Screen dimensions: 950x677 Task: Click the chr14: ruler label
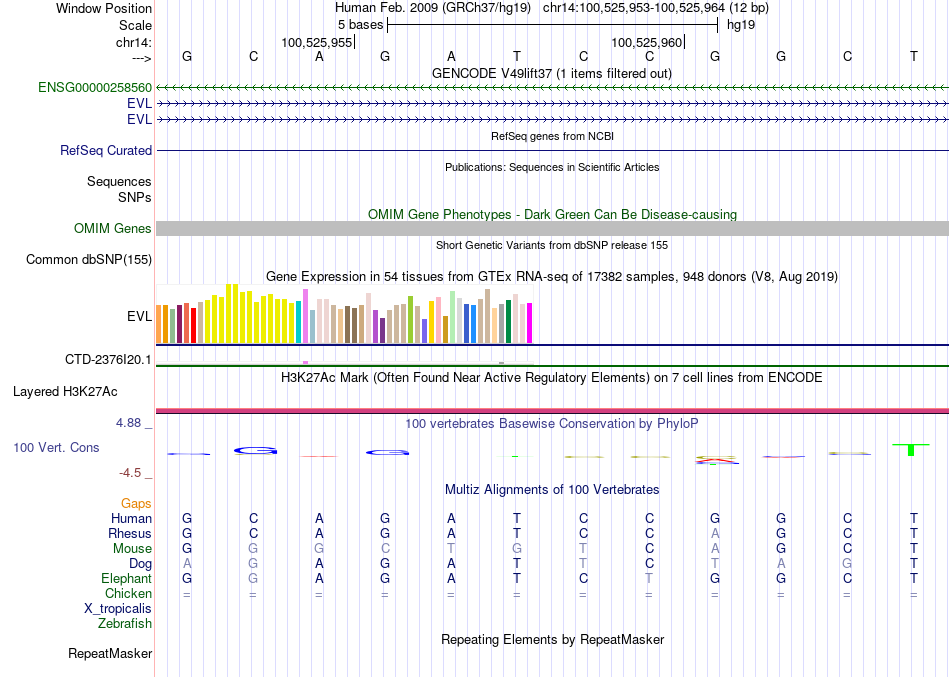[x=134, y=42]
